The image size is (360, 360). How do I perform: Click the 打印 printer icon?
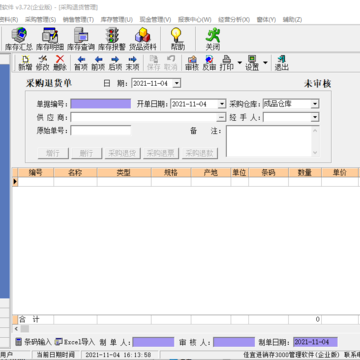(x=226, y=63)
